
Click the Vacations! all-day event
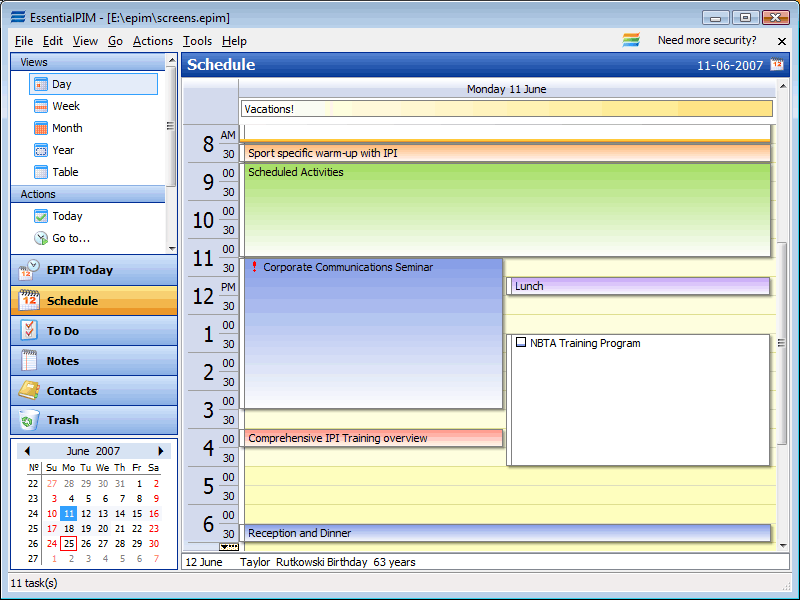click(506, 109)
